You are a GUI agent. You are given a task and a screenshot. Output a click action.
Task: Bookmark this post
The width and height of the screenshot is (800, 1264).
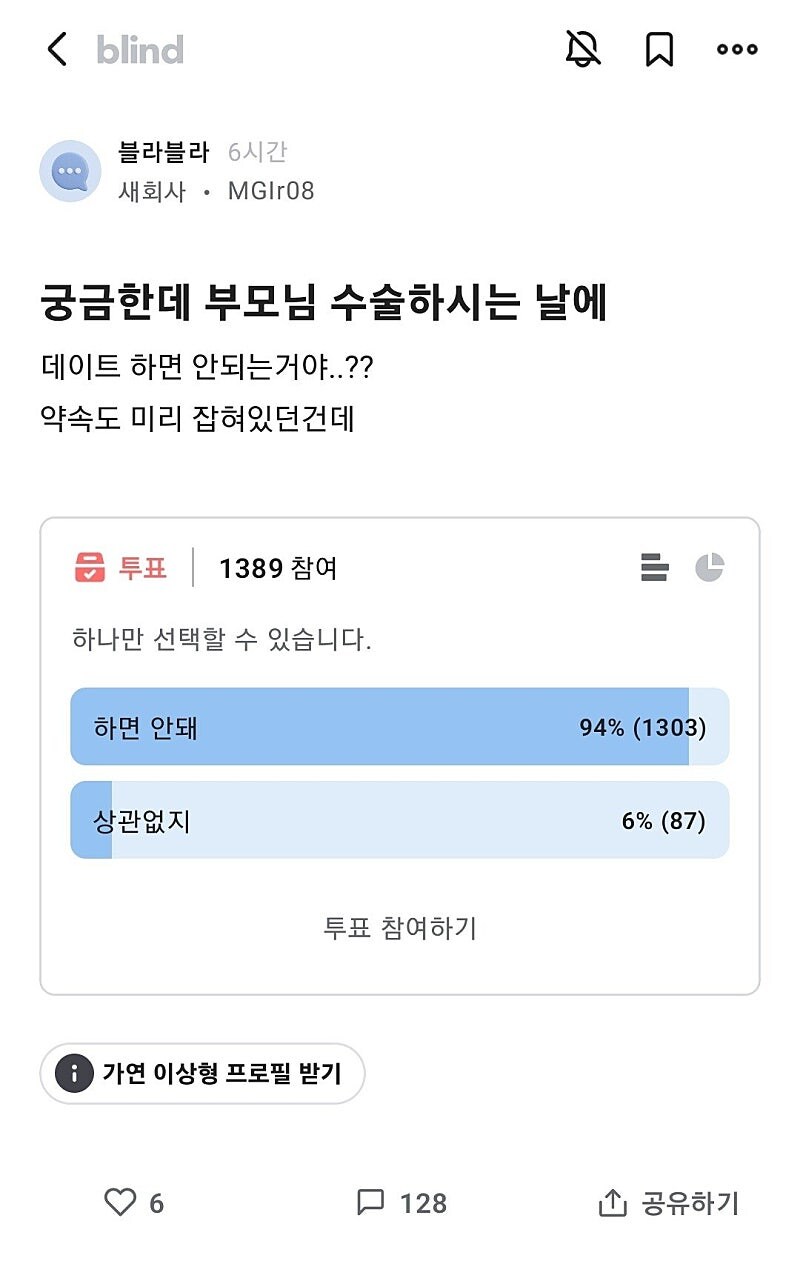click(x=660, y=49)
